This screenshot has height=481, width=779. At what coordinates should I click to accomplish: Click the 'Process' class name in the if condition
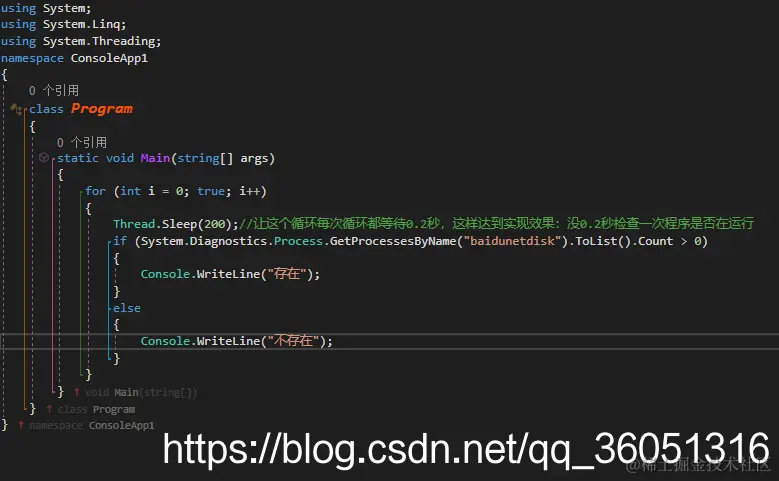(298, 241)
